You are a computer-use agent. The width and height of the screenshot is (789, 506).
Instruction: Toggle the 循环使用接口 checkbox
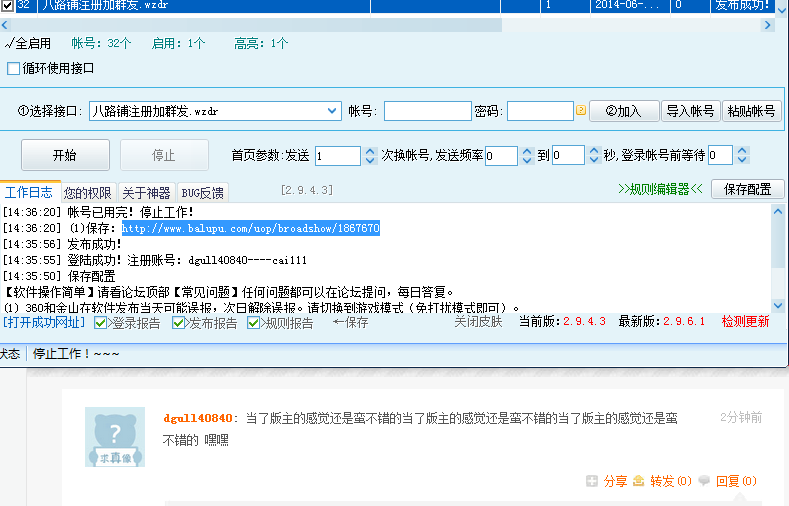point(14,68)
